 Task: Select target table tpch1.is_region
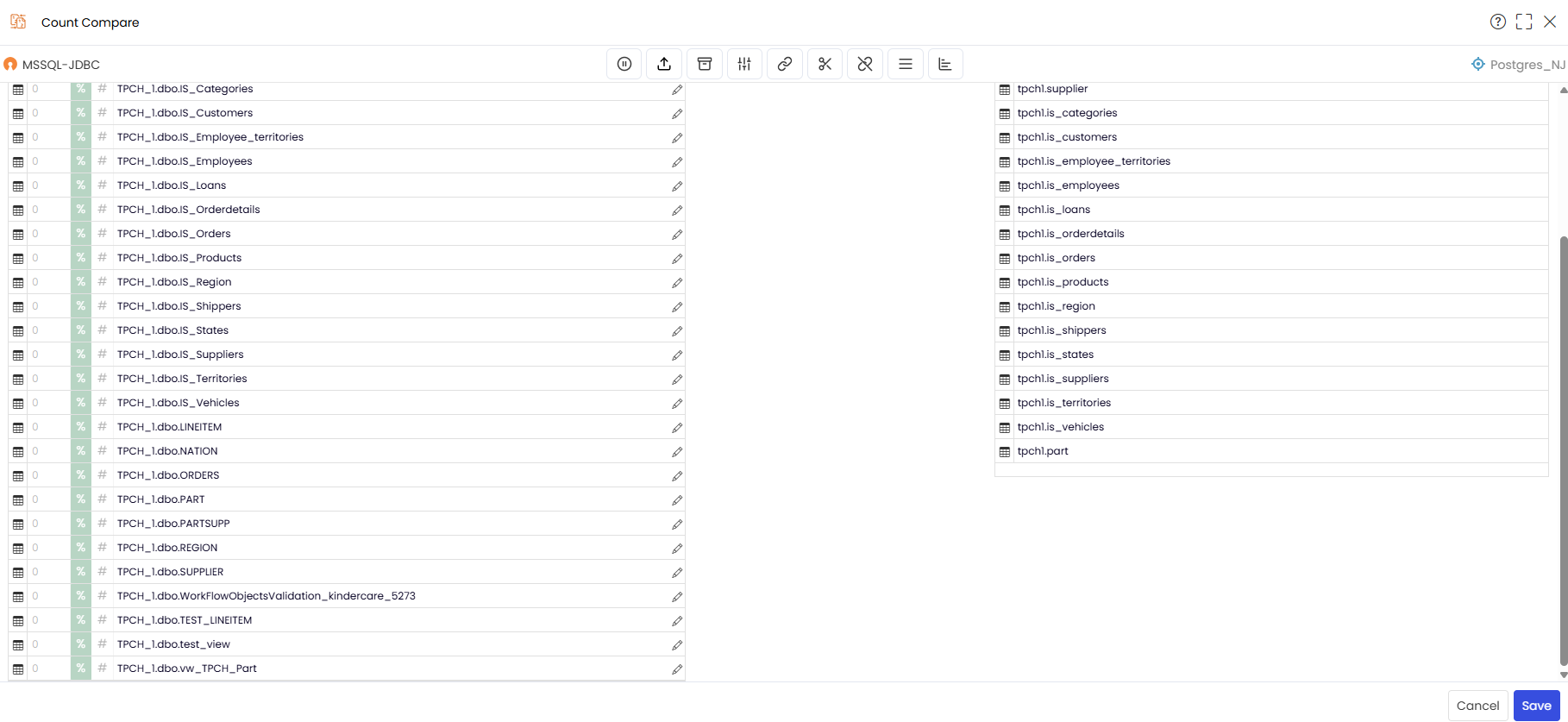point(1271,306)
